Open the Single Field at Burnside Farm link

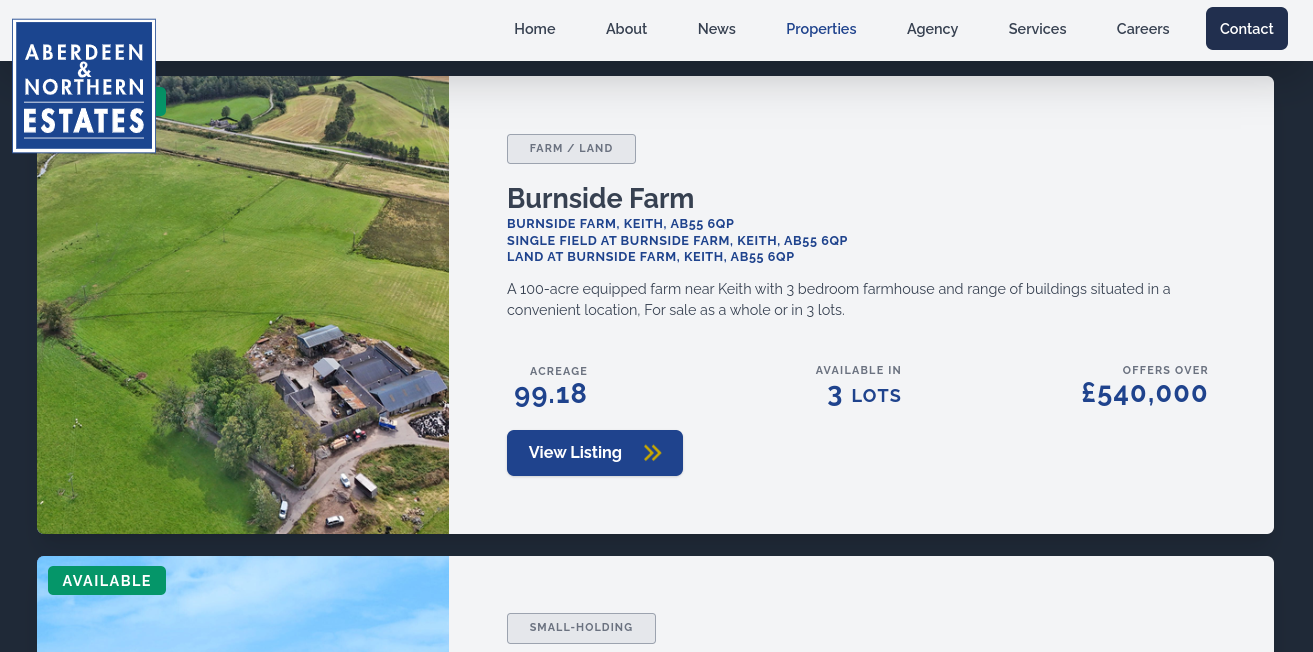pos(677,241)
